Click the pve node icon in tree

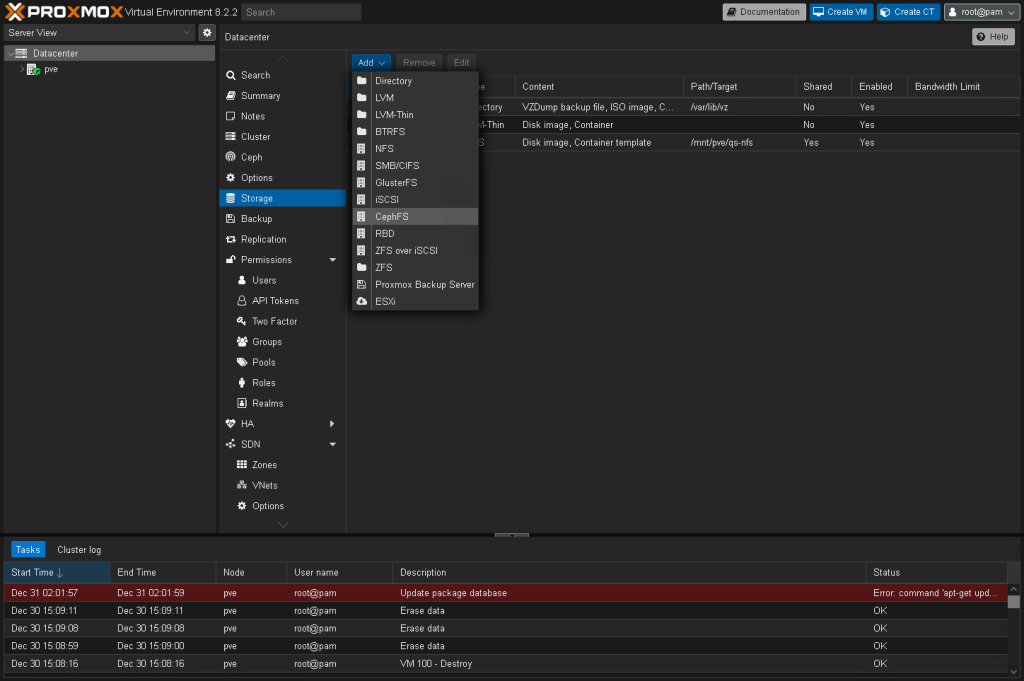(x=34, y=70)
